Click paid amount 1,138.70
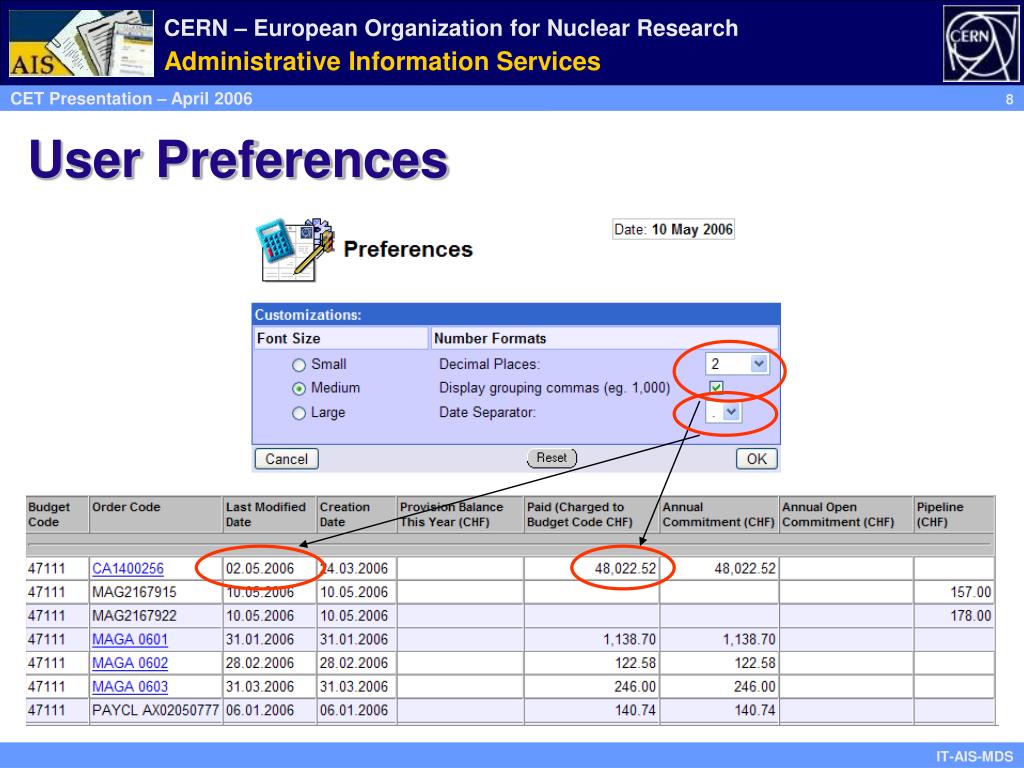Viewport: 1024px width, 768px height. tap(630, 639)
